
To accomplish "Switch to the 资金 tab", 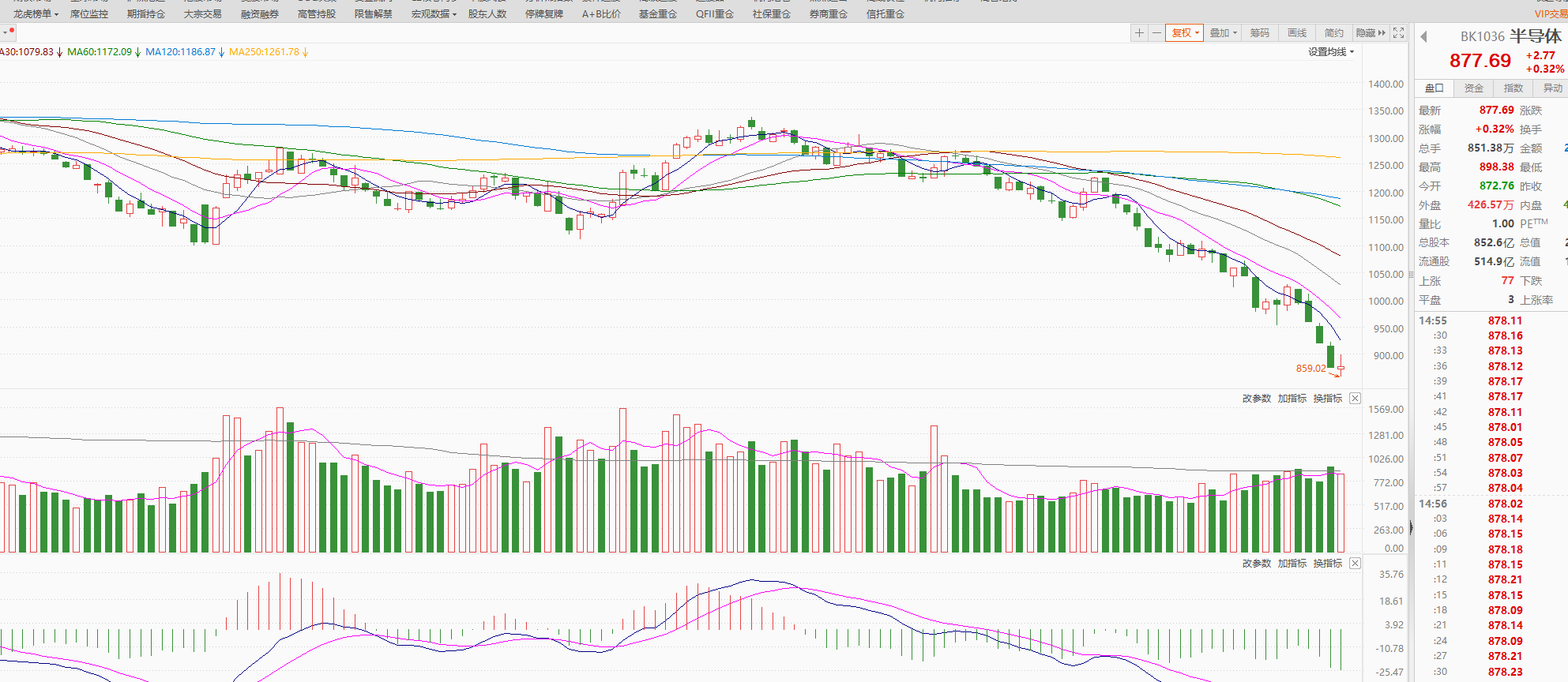I will coord(1474,88).
